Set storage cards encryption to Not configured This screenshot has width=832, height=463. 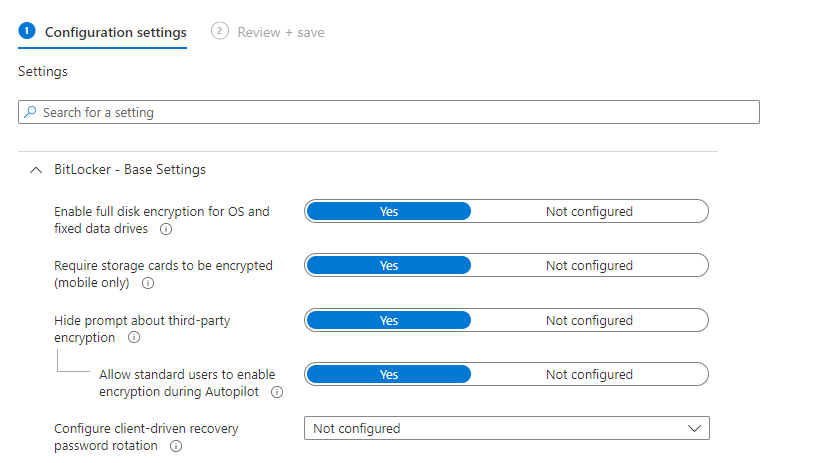[589, 266]
